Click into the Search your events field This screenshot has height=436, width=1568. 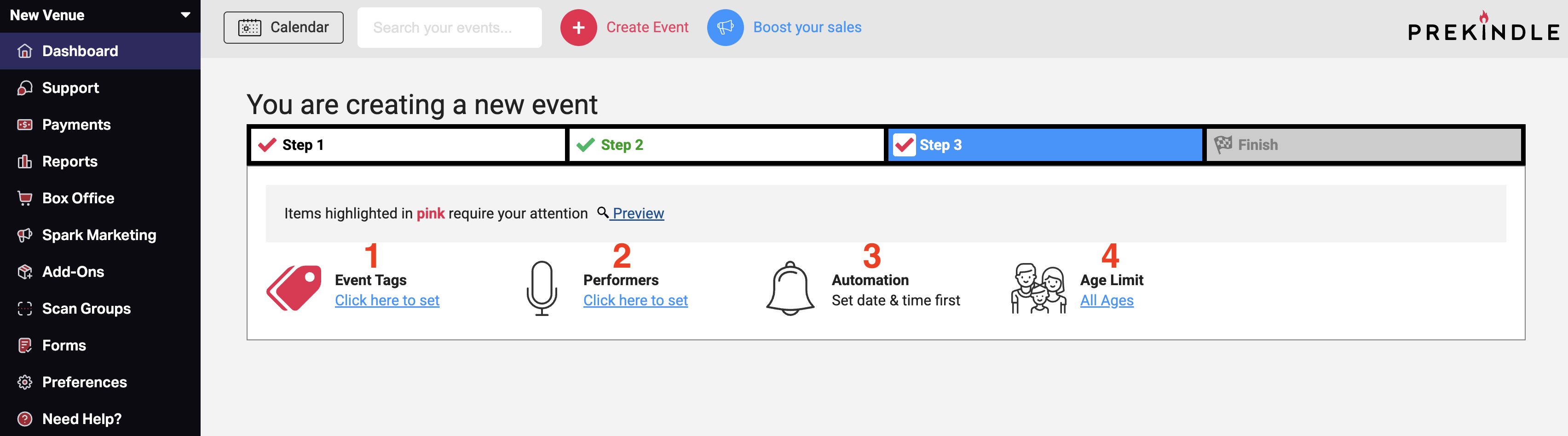449,27
